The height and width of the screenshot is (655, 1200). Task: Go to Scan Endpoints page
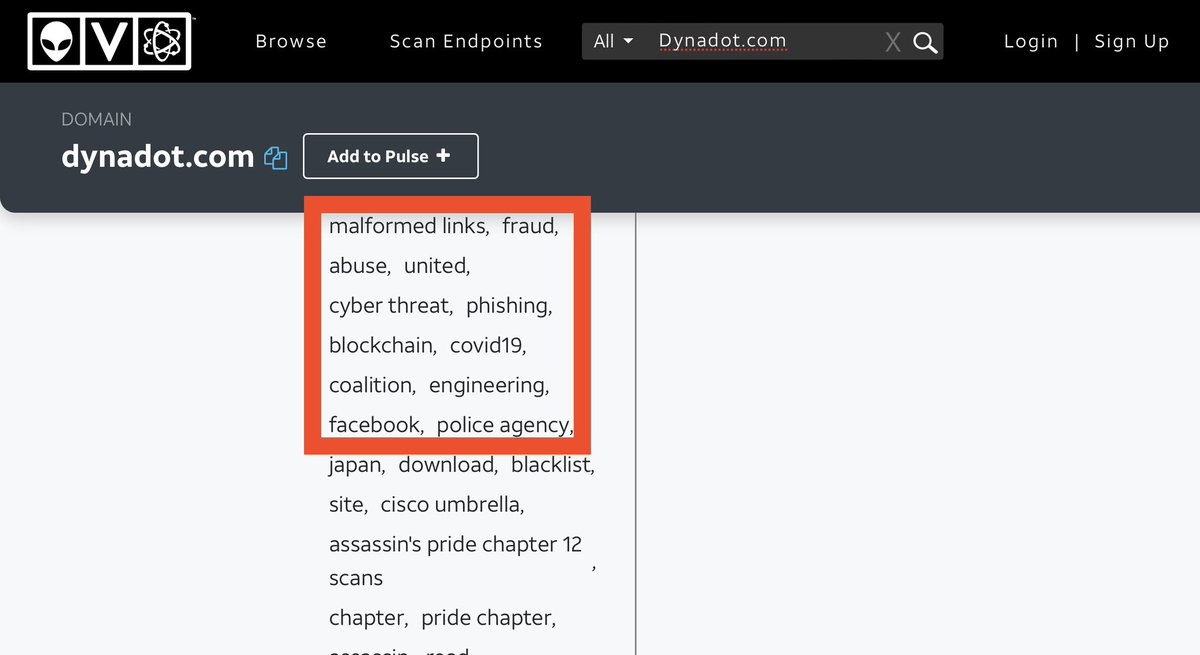point(466,42)
